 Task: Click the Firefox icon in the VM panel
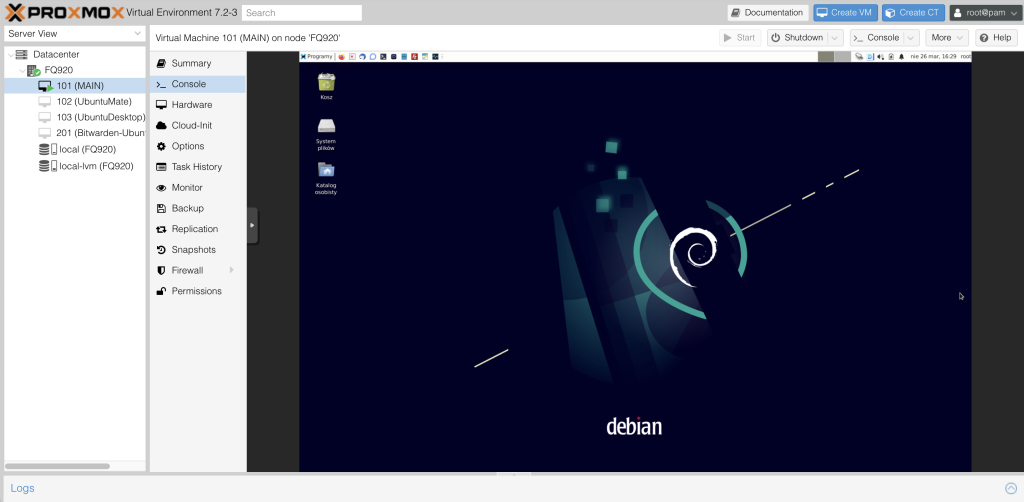click(341, 57)
